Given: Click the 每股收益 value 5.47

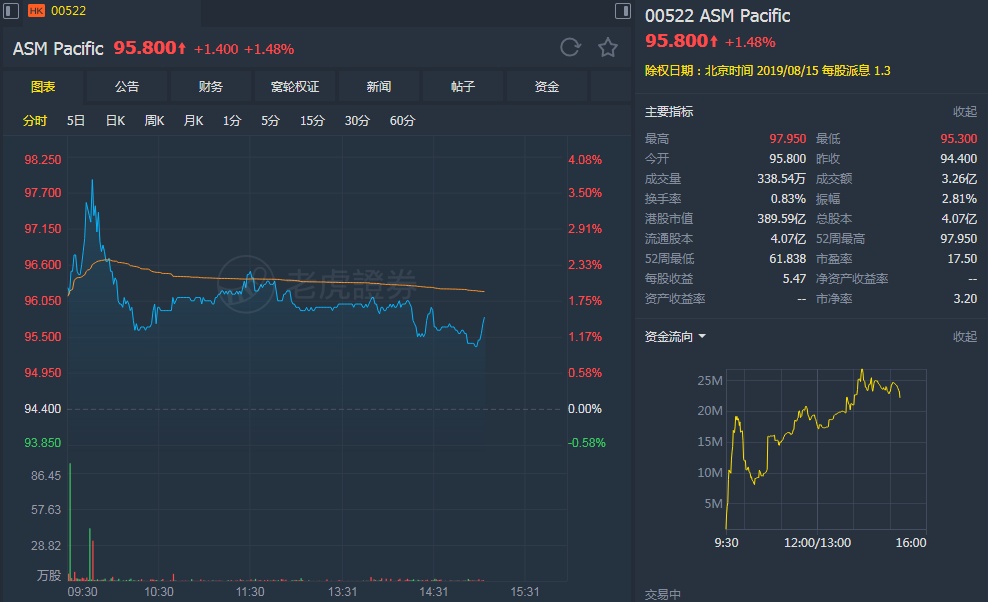Looking at the screenshot, I should tap(794, 279).
